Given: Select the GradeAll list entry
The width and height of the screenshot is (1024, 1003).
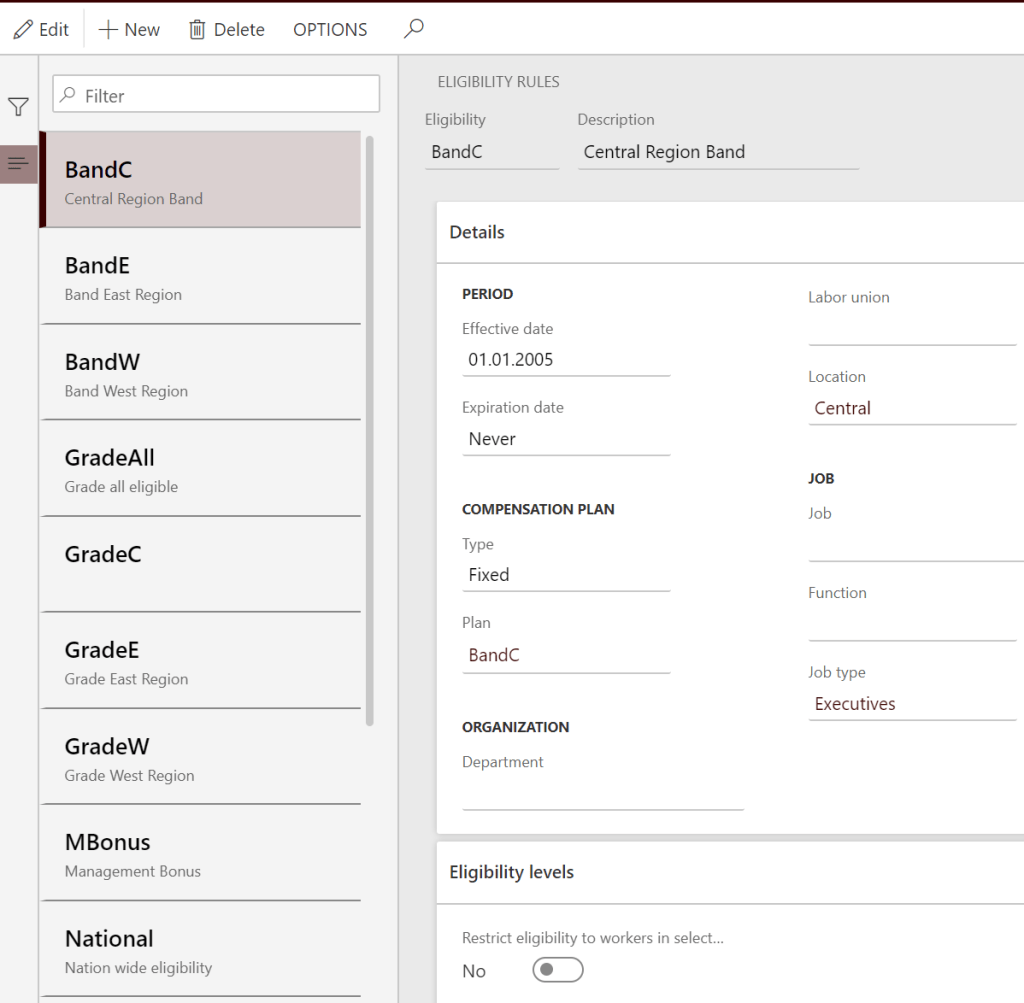Looking at the screenshot, I should 200,469.
